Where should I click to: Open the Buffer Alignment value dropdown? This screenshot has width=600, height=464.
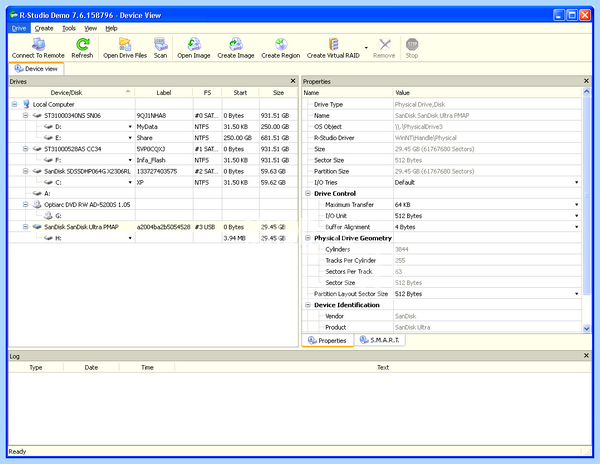[577, 227]
